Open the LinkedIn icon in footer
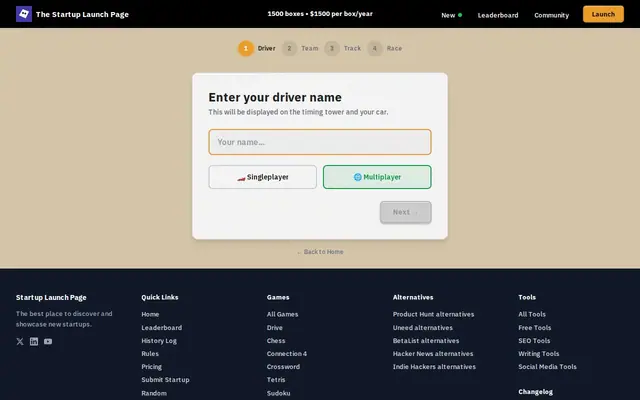This screenshot has width=640, height=400. coord(34,342)
